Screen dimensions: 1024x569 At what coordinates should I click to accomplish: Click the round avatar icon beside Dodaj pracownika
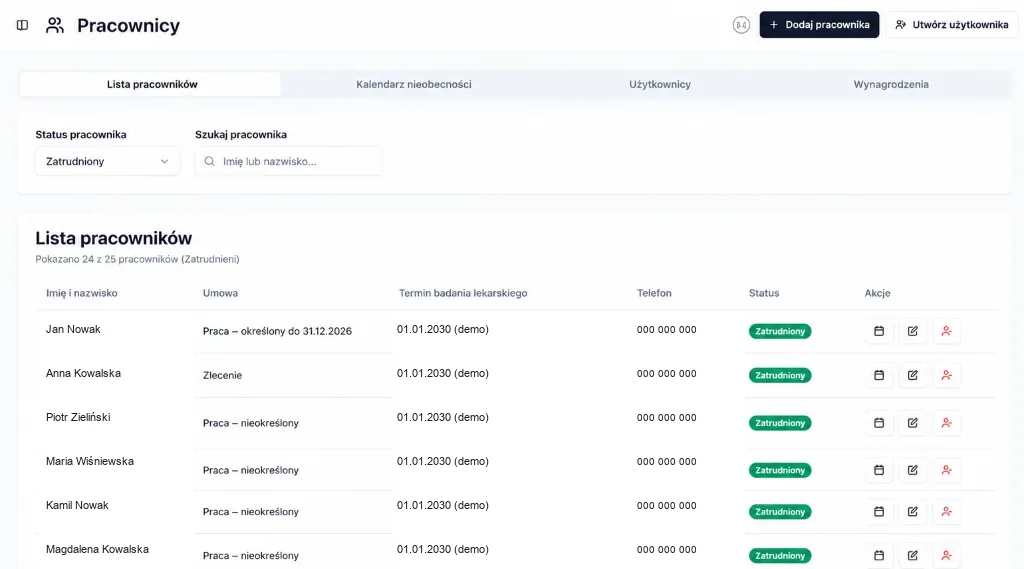point(741,25)
